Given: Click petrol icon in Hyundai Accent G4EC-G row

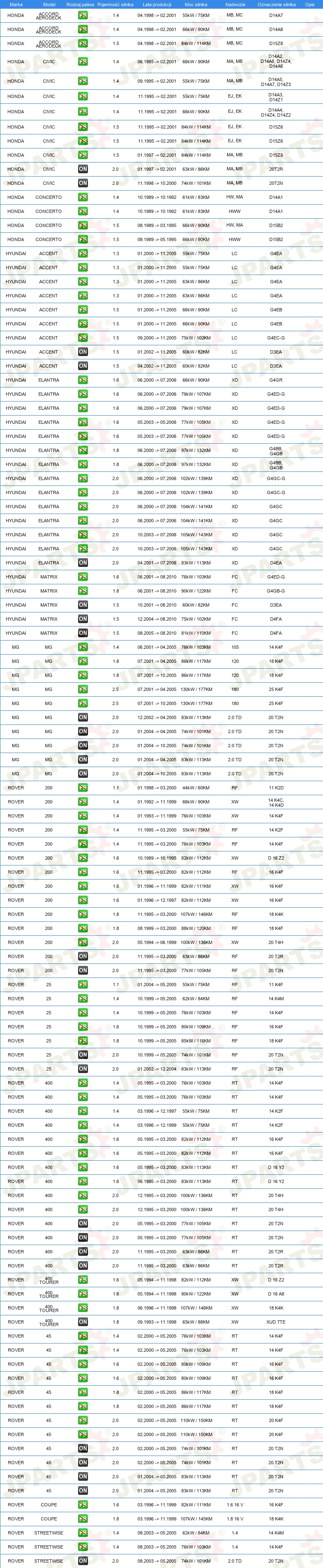Looking at the screenshot, I should [x=83, y=338].
